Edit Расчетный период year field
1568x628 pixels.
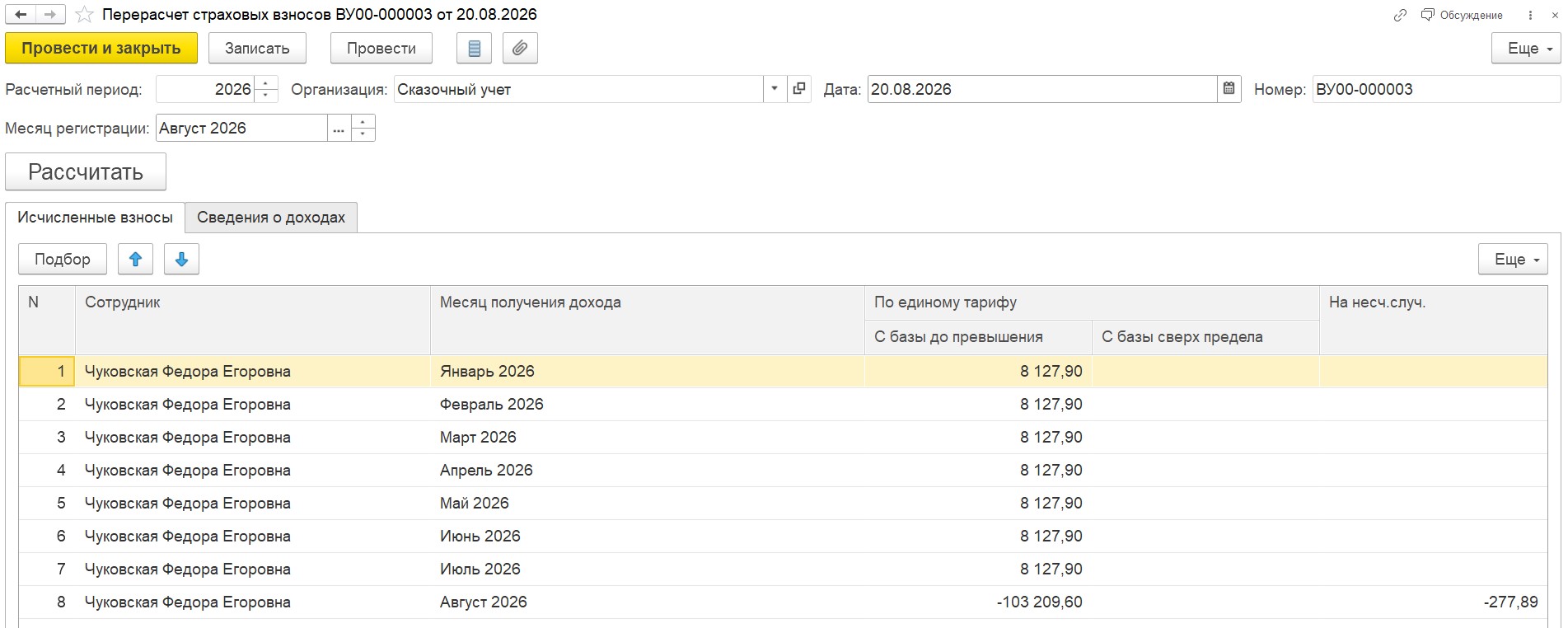205,89
